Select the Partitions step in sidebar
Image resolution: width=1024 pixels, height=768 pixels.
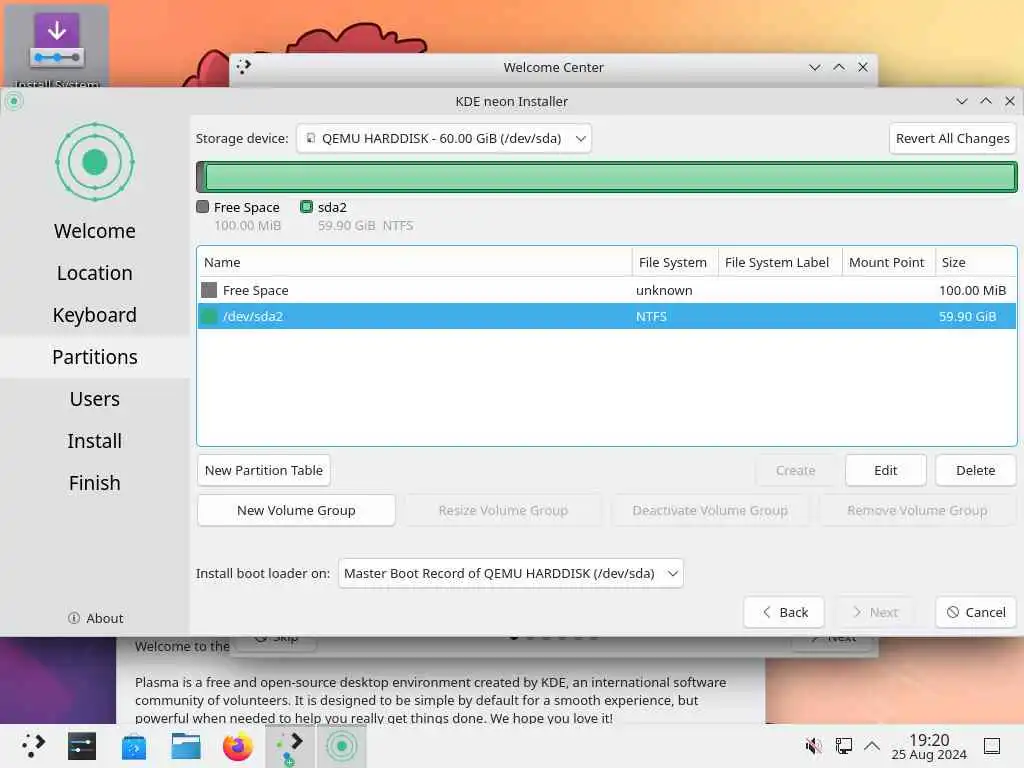(x=95, y=357)
